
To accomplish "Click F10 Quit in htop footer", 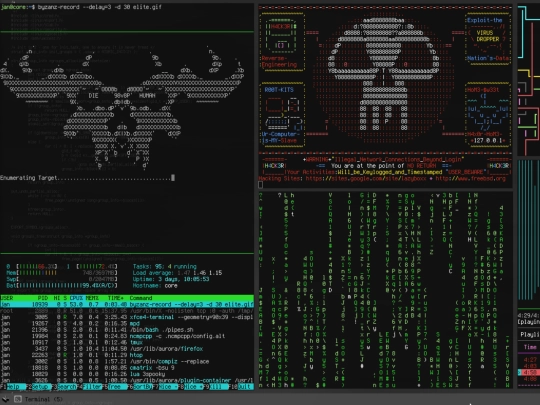I will [x=242, y=387].
